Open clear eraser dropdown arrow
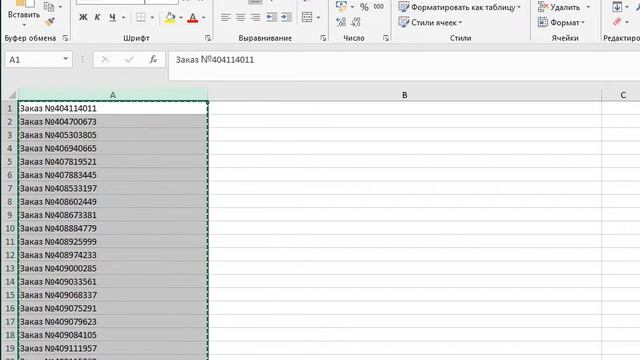The image size is (640, 360). click(x=627, y=22)
